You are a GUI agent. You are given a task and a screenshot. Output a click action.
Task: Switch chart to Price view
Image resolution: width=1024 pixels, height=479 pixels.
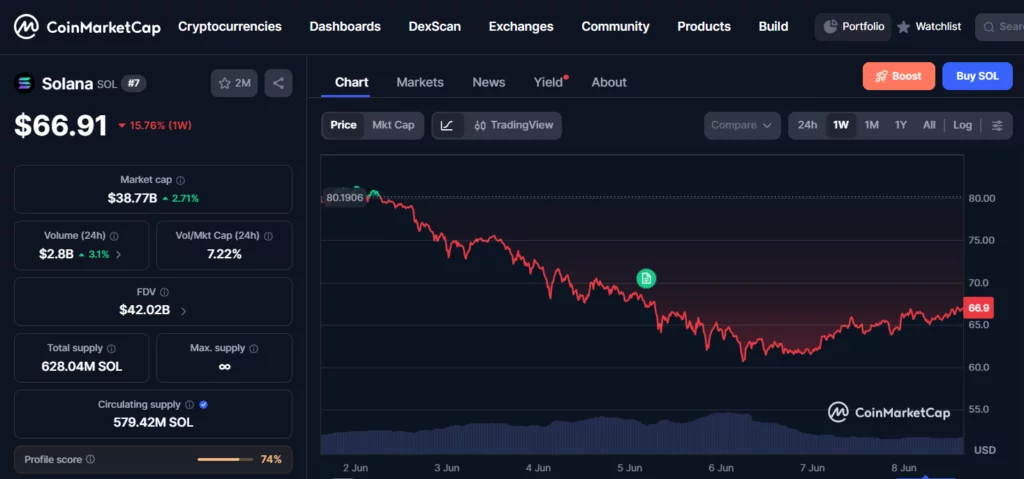point(344,125)
